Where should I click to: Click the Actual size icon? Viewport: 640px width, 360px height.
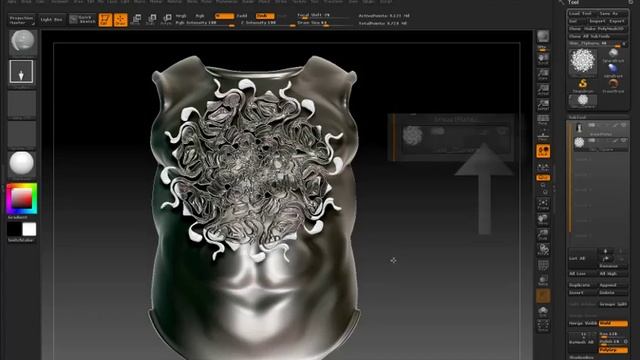(543, 90)
